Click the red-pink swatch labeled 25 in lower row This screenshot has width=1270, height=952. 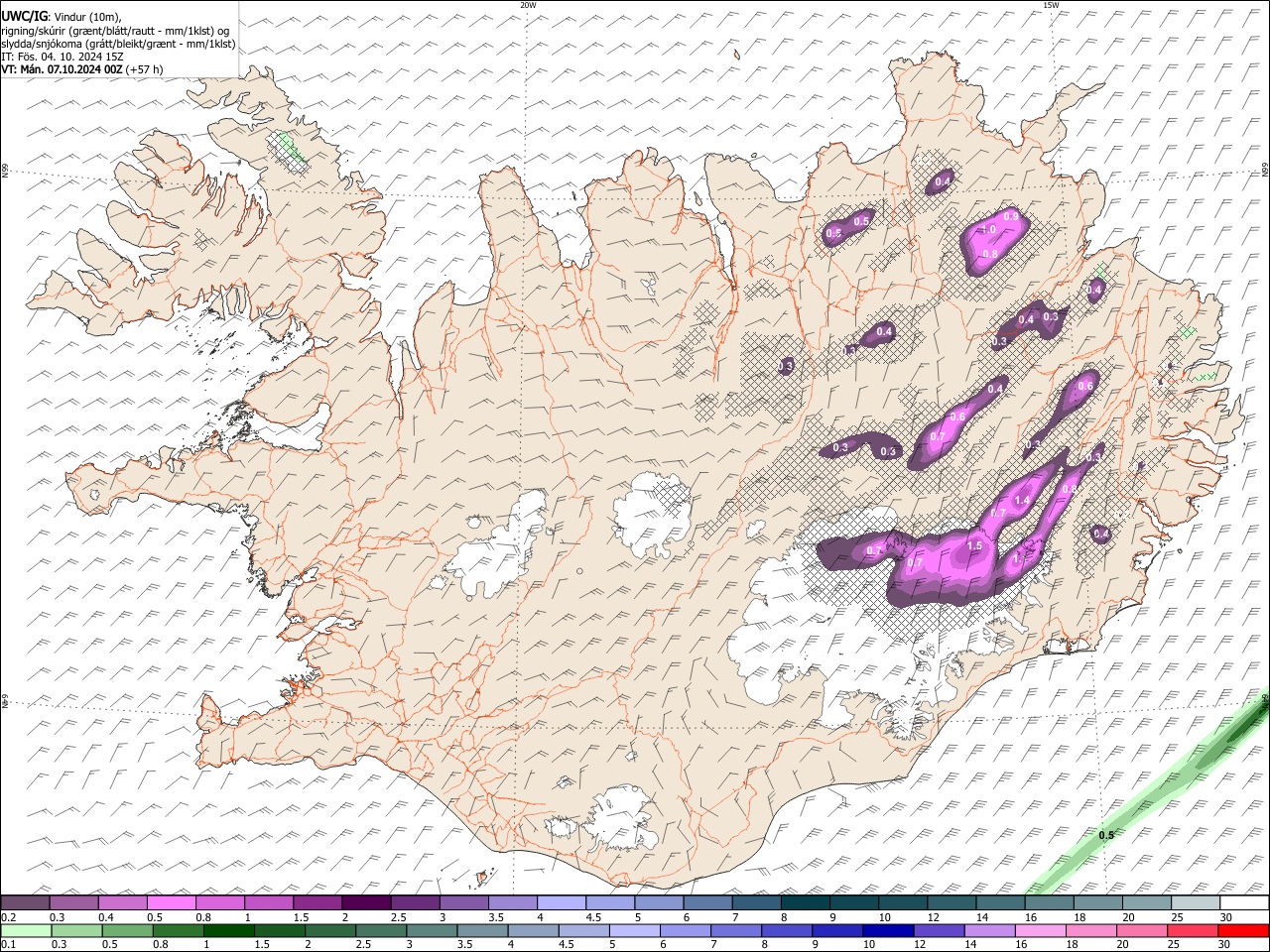click(1192, 930)
